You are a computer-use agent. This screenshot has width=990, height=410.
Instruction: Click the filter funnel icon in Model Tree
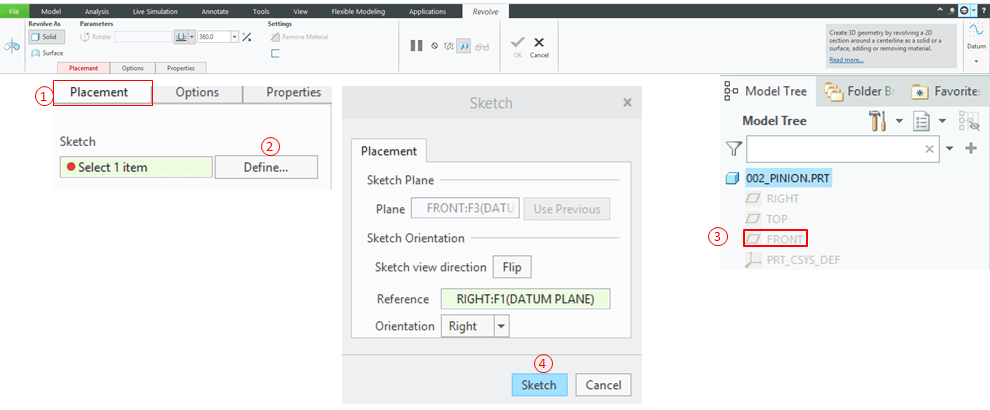[733, 149]
